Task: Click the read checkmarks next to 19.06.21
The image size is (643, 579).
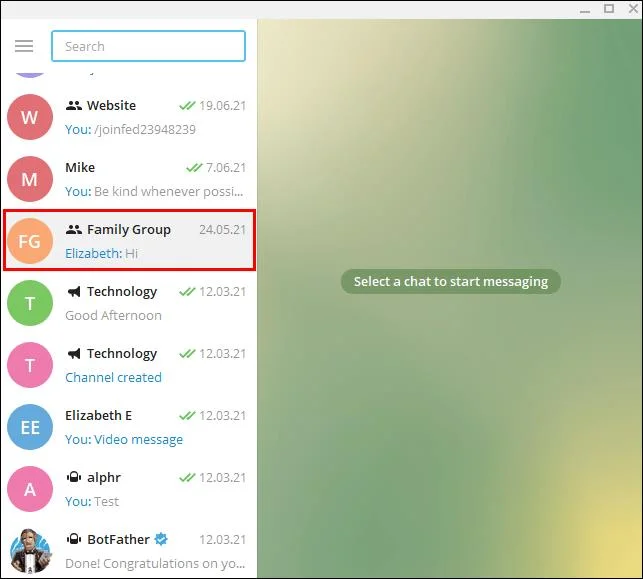Action: coord(187,106)
